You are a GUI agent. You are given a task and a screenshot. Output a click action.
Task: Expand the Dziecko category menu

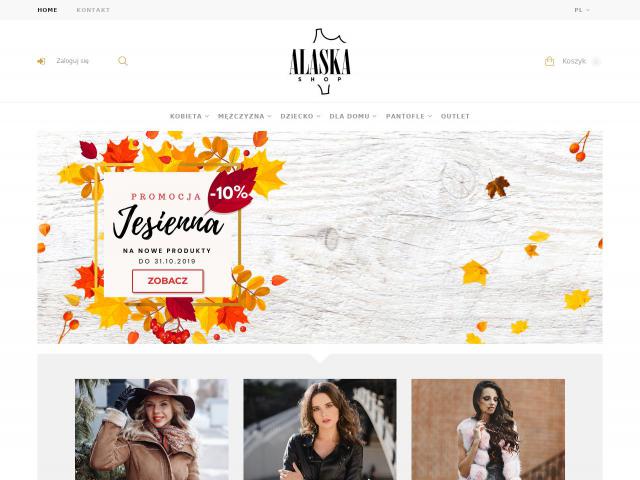(x=300, y=116)
